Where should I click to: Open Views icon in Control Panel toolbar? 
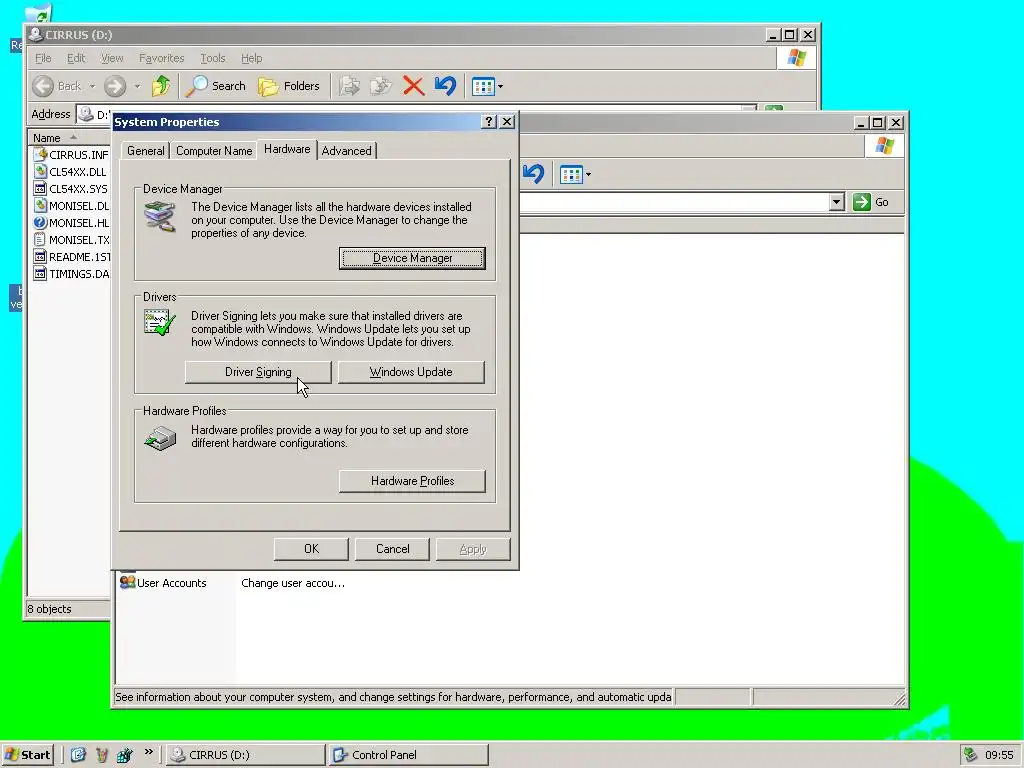pos(571,174)
